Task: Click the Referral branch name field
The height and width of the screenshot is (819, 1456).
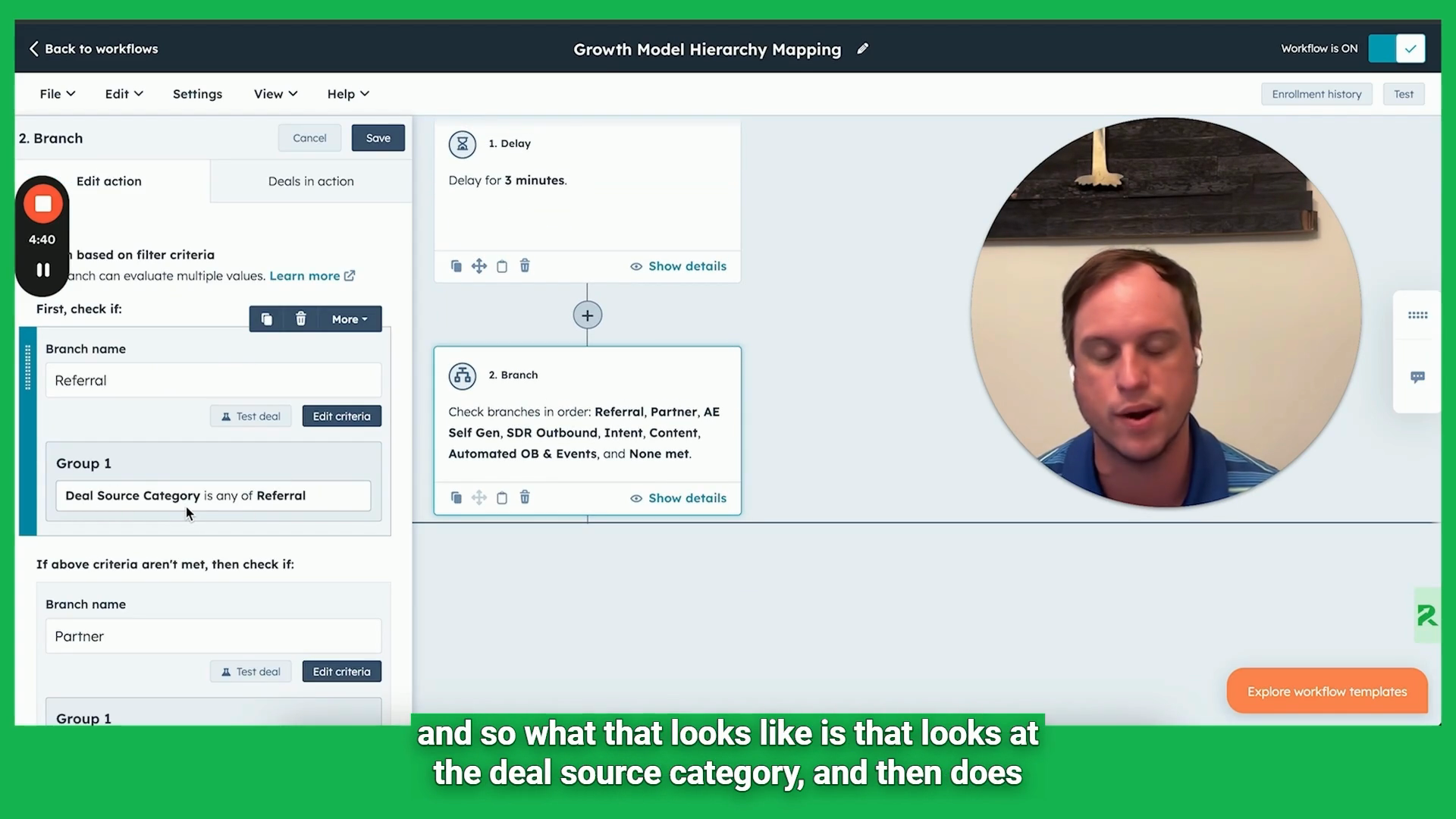Action: tap(213, 381)
